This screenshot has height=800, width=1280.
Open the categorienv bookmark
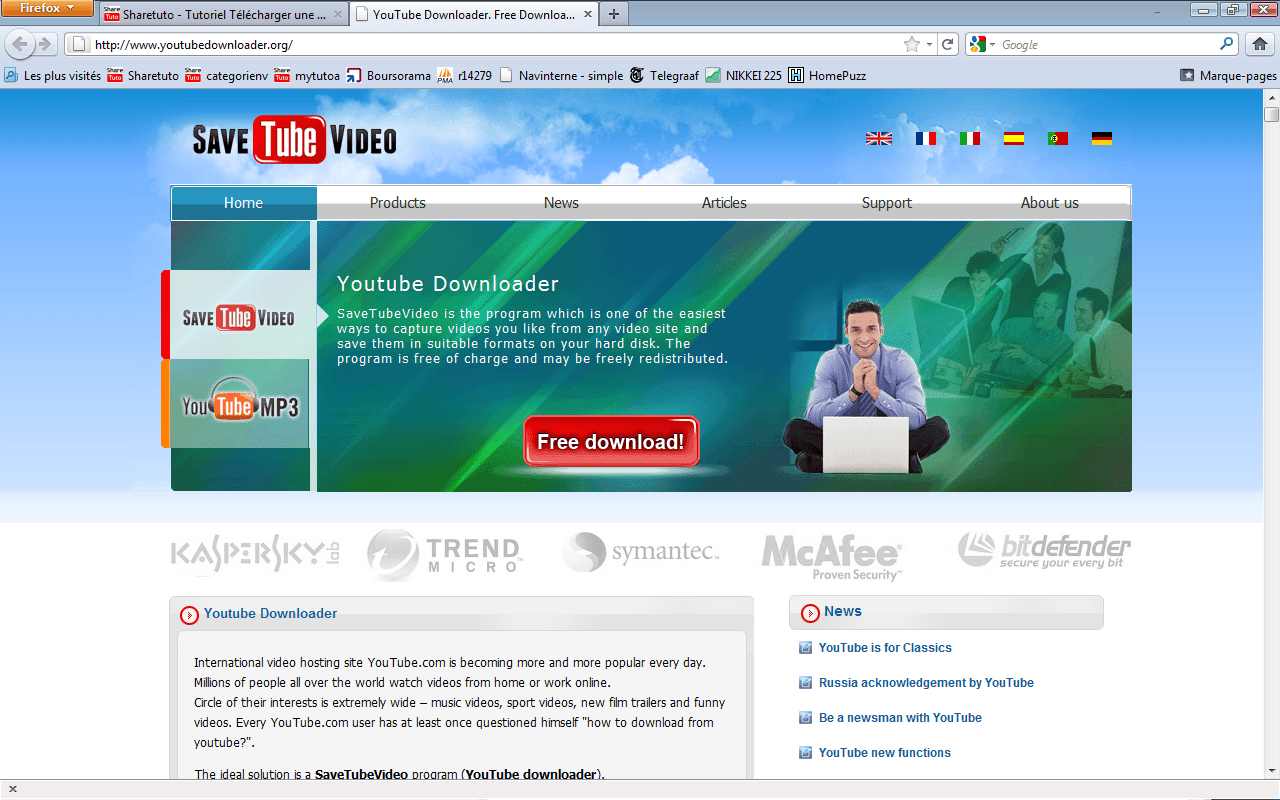point(227,75)
